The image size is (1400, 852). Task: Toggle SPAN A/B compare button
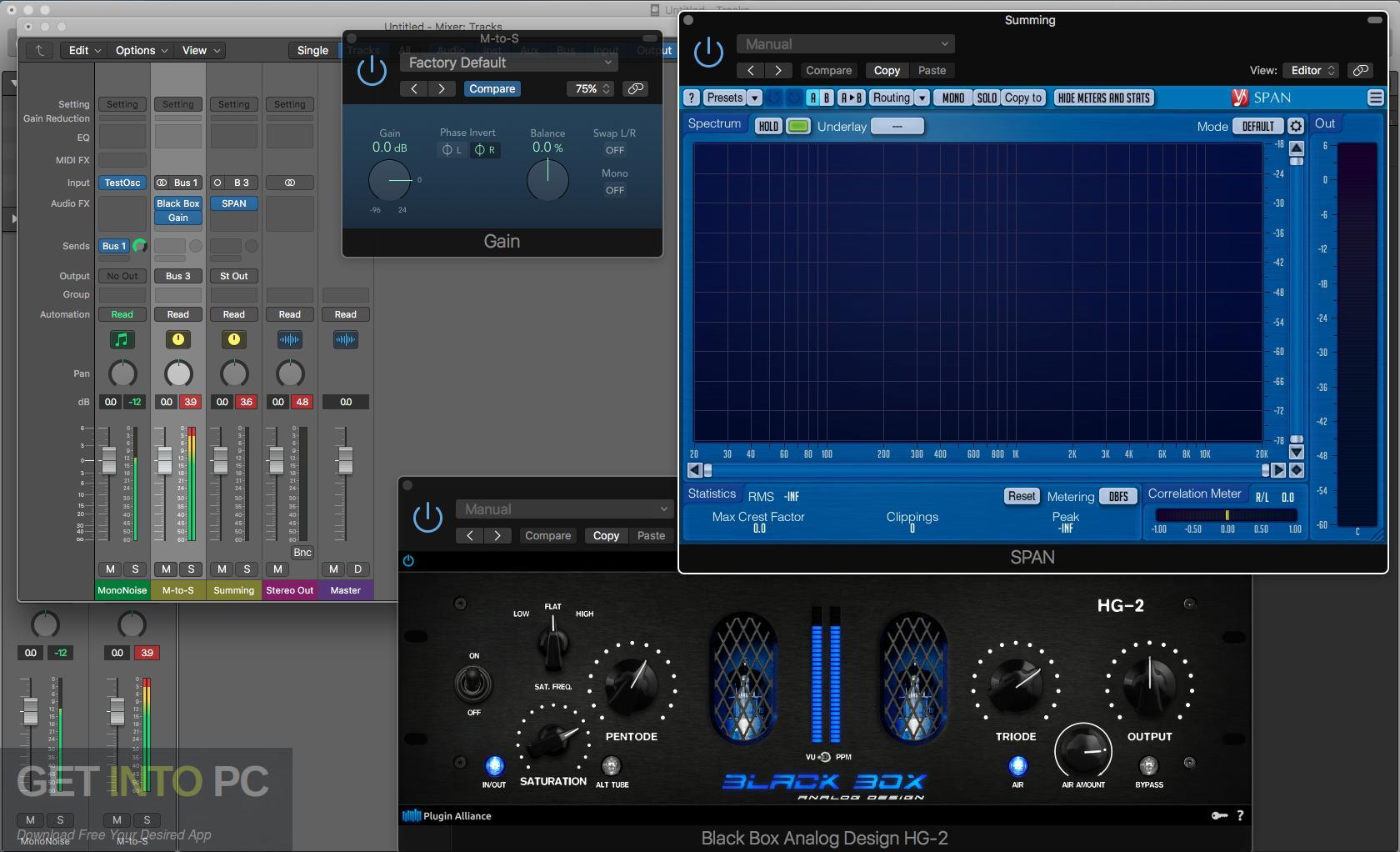[x=821, y=98]
